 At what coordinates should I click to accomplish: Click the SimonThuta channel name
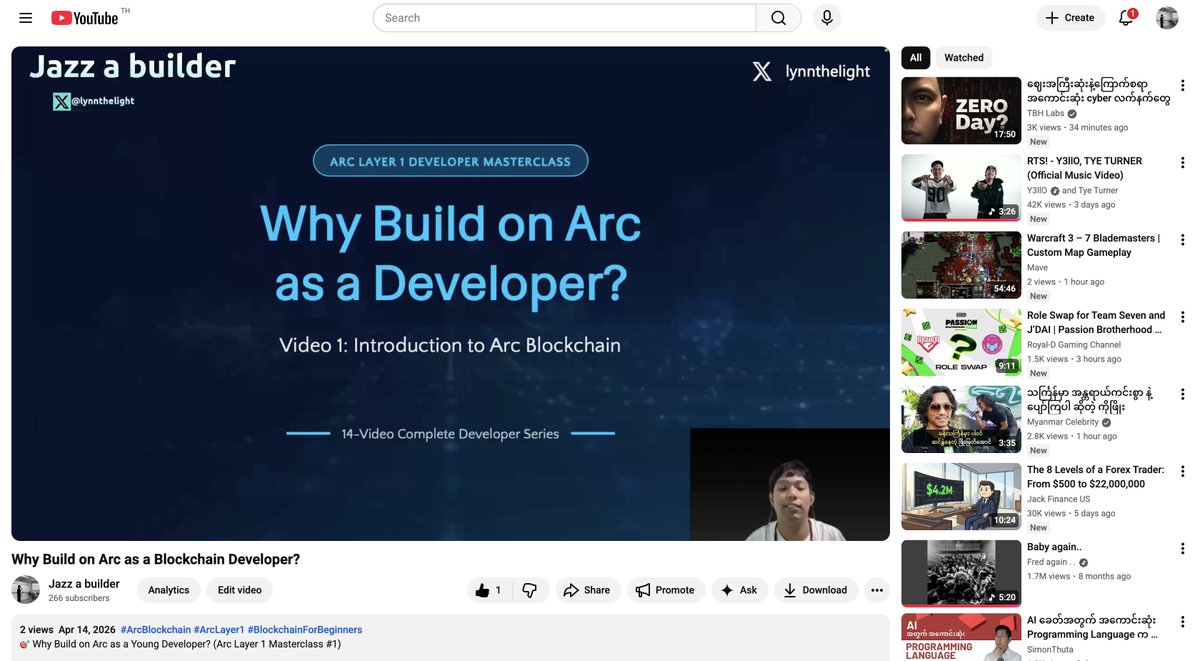(1052, 649)
